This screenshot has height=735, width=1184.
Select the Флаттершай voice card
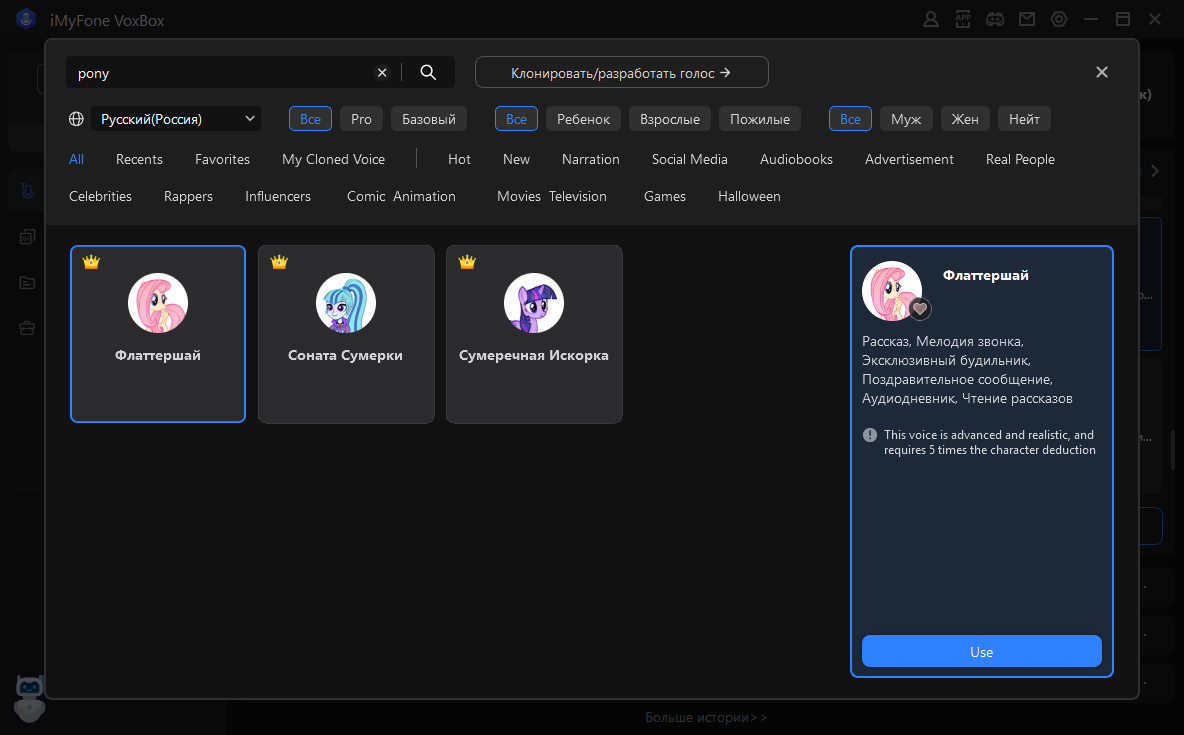[158, 334]
